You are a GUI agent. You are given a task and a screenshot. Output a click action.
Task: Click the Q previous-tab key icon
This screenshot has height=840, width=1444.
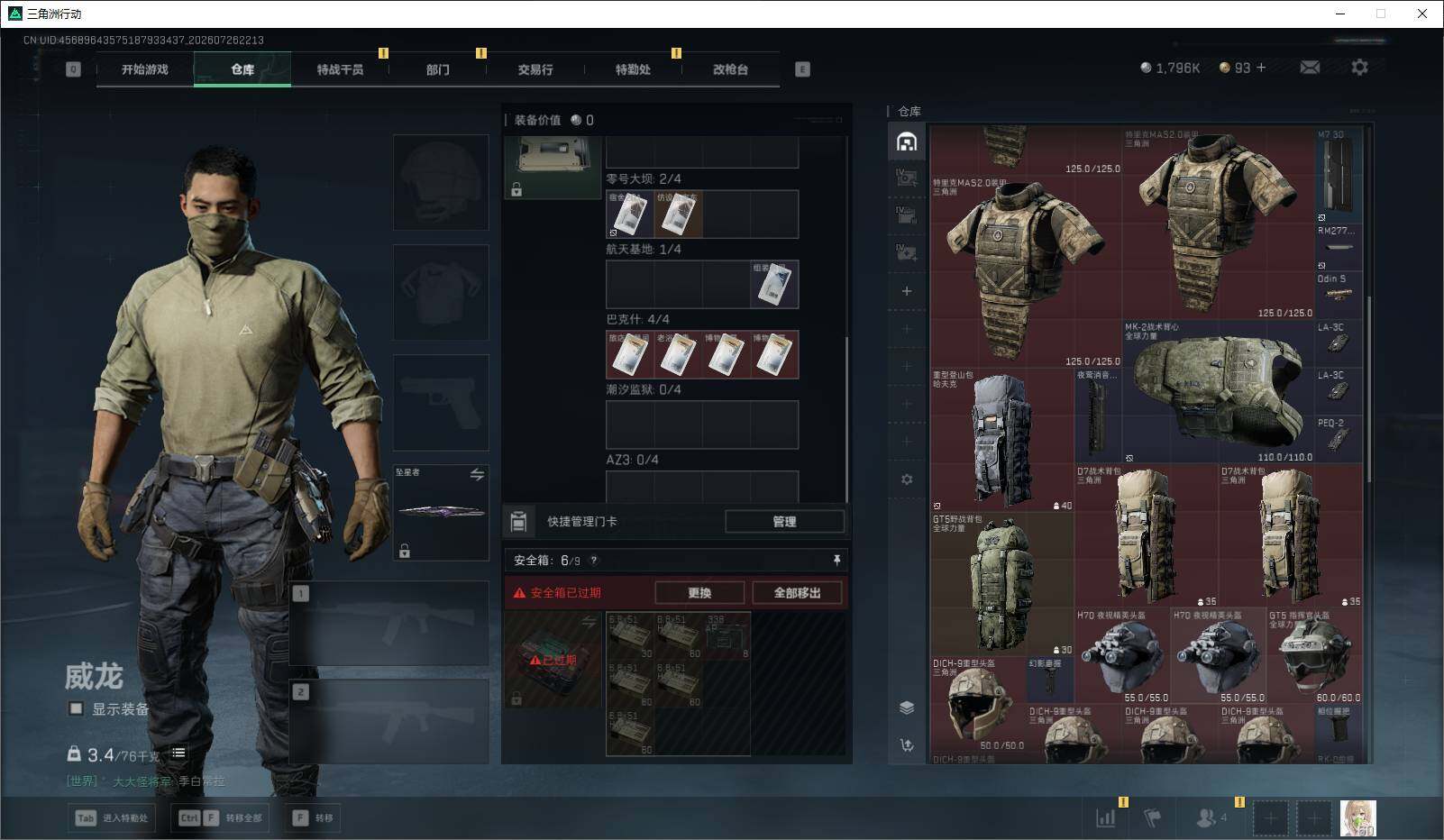click(74, 69)
